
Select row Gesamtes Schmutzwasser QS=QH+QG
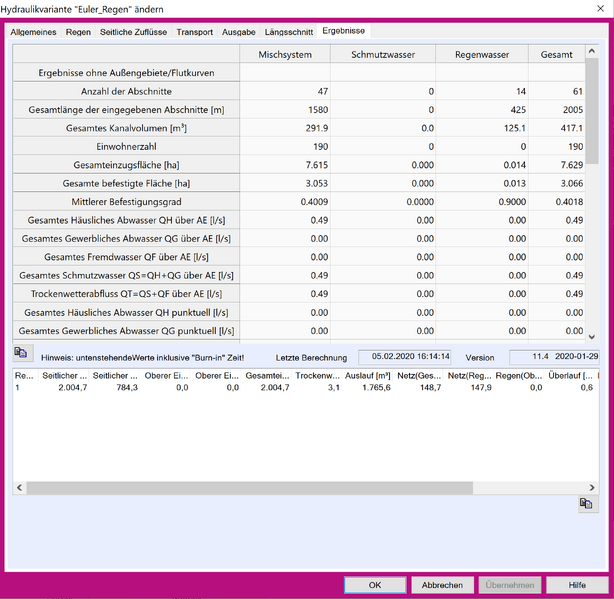point(126,275)
